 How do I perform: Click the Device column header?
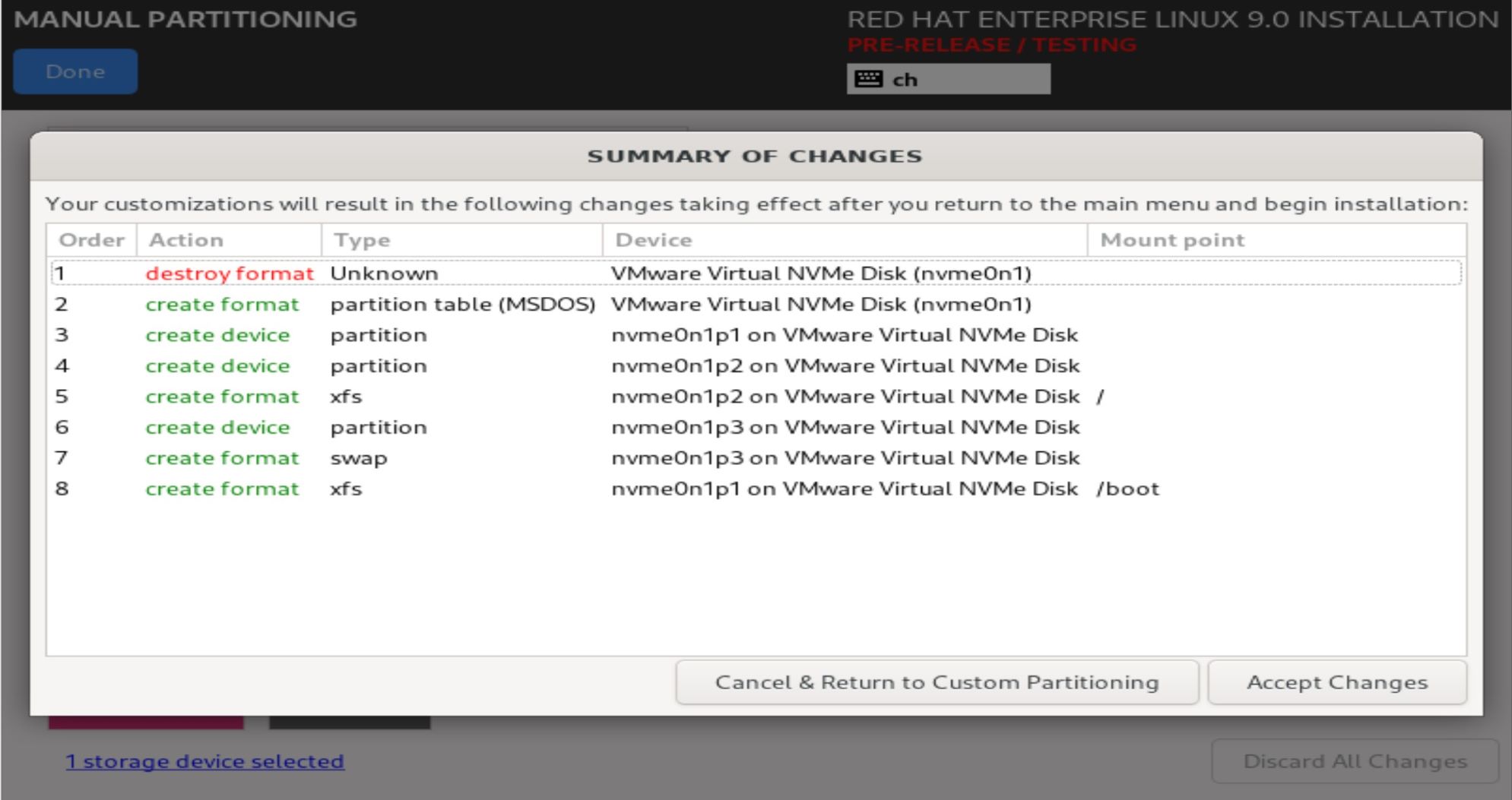point(845,240)
